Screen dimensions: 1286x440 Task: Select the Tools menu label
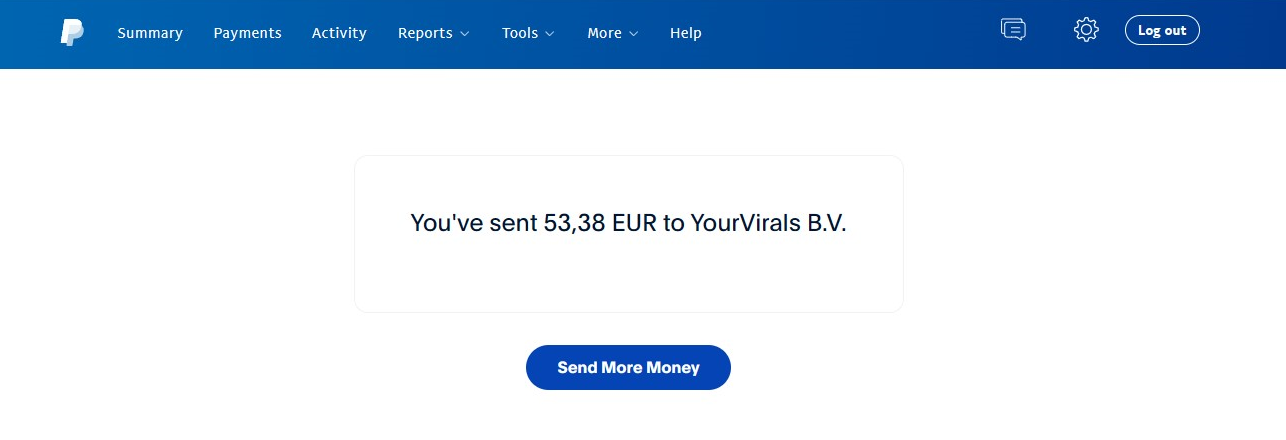[x=520, y=33]
